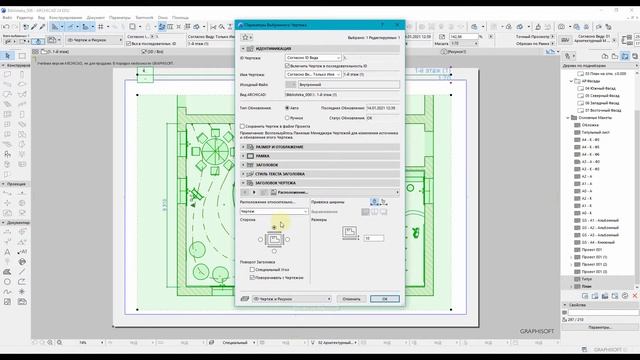Select the Text tool with letter A

click(7, 252)
